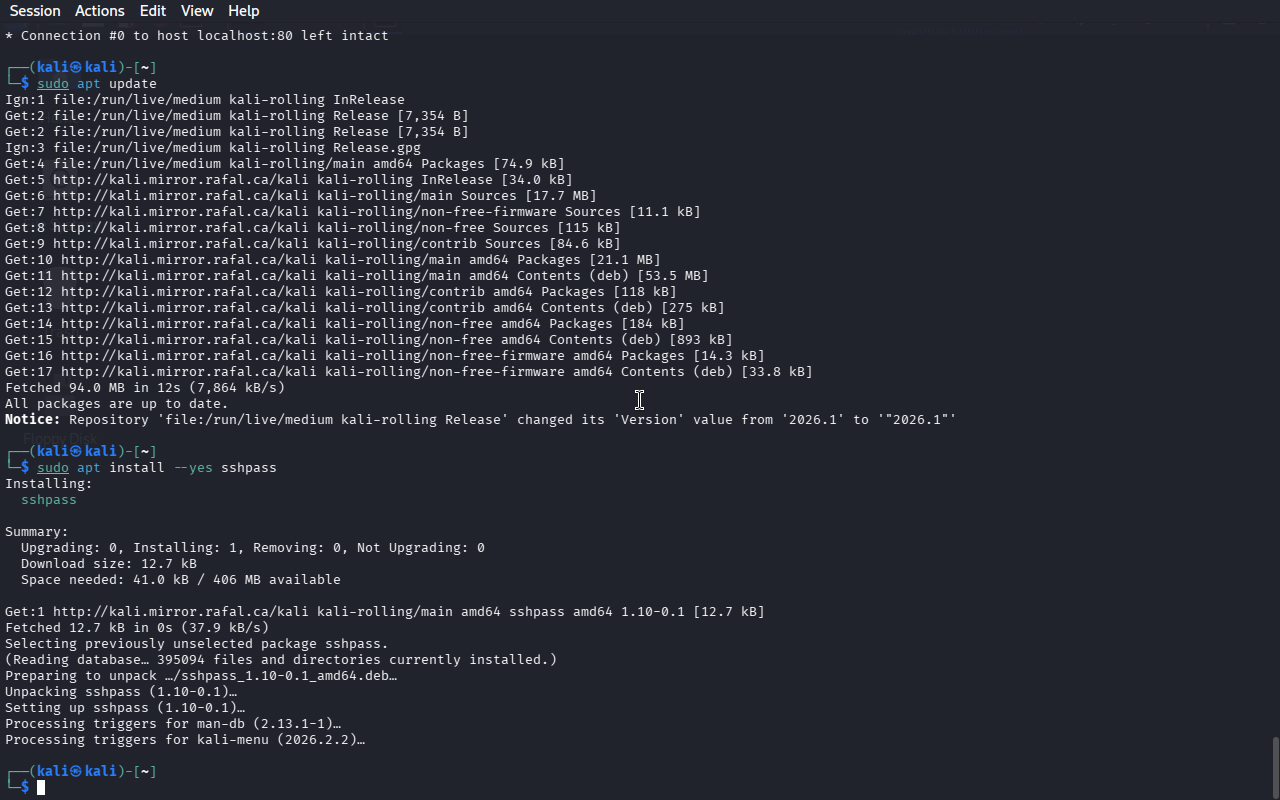Open the Edit menu
The image size is (1280, 800).
(x=153, y=11)
